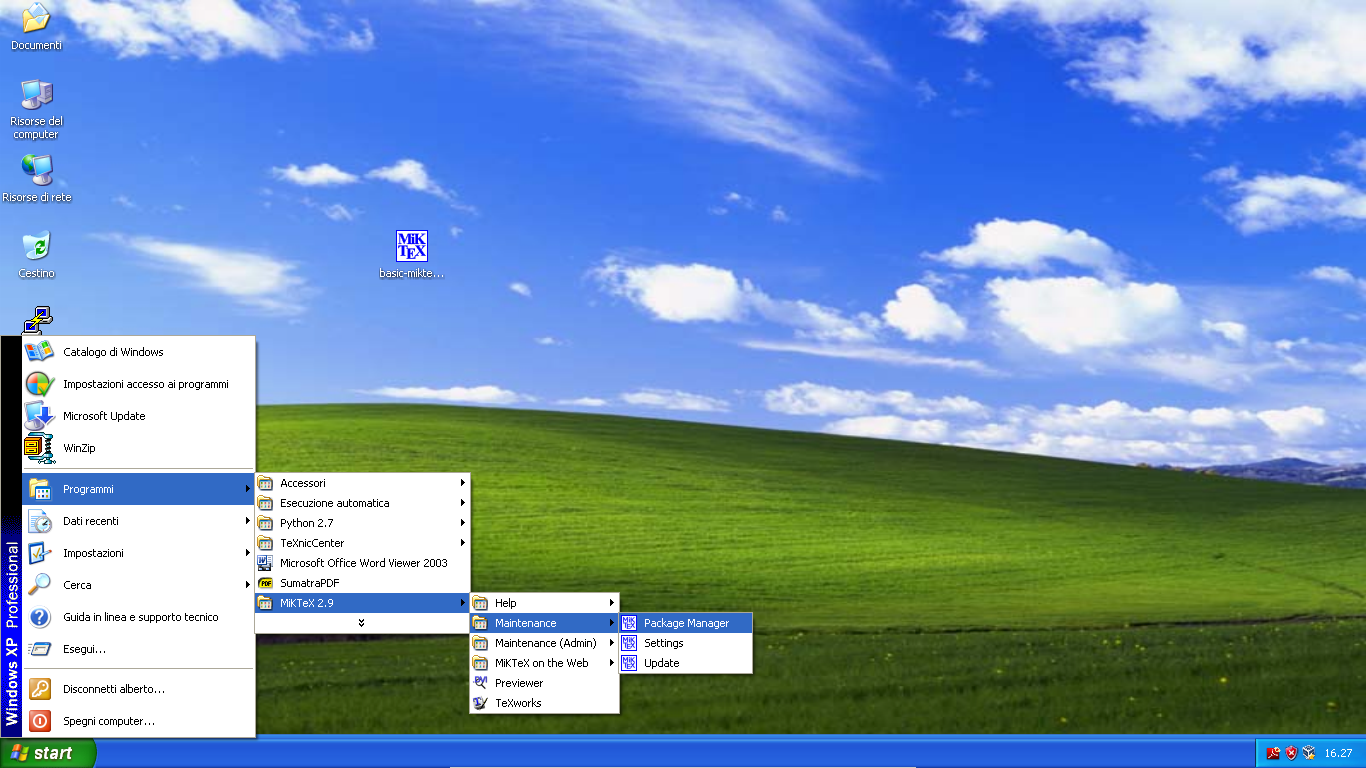Click Dati recenti clock-folder icon
This screenshot has height=768, width=1366.
pyautogui.click(x=39, y=521)
